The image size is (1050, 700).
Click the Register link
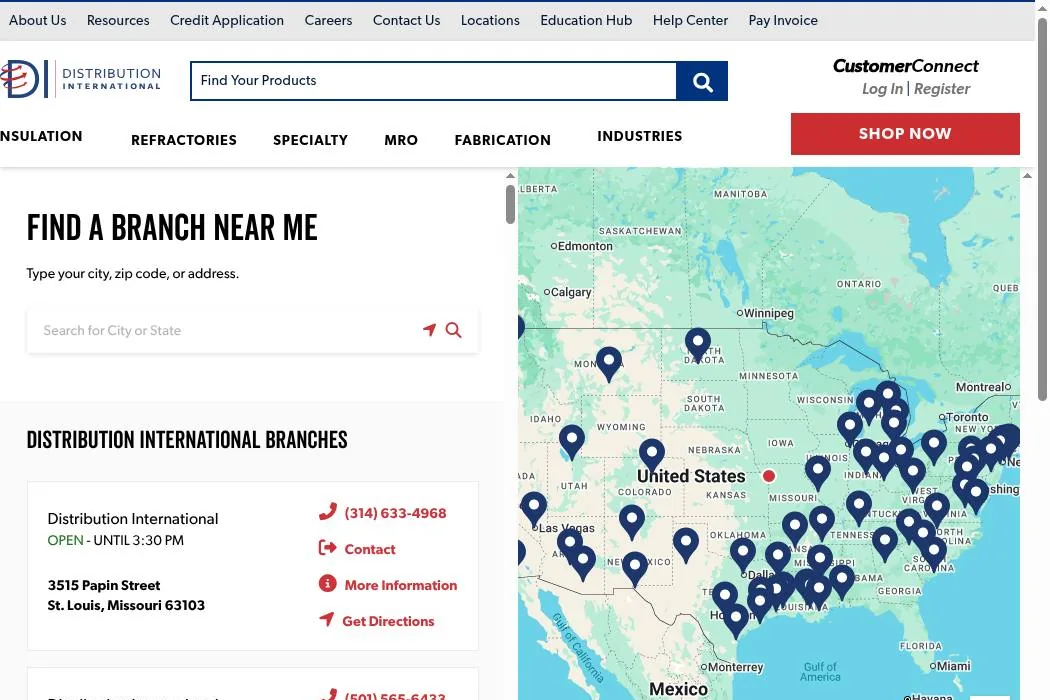[x=942, y=88]
